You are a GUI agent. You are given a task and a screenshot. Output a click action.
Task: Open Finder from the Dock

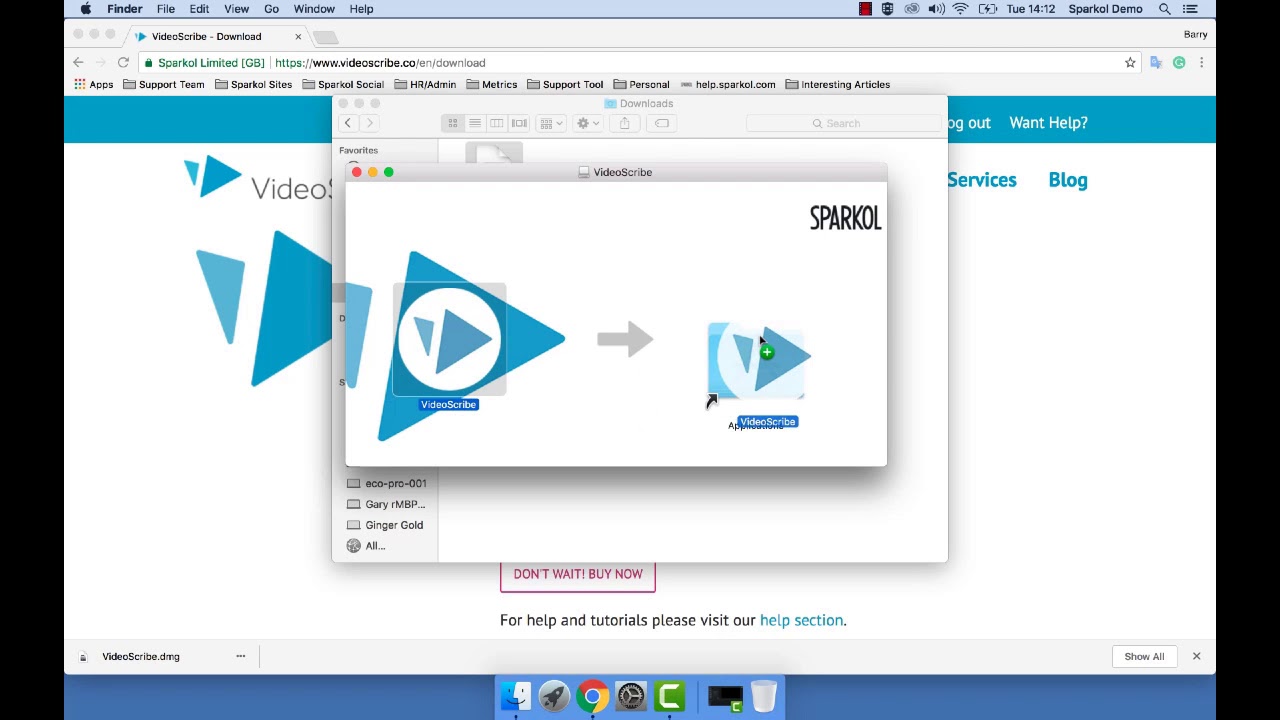pos(516,696)
